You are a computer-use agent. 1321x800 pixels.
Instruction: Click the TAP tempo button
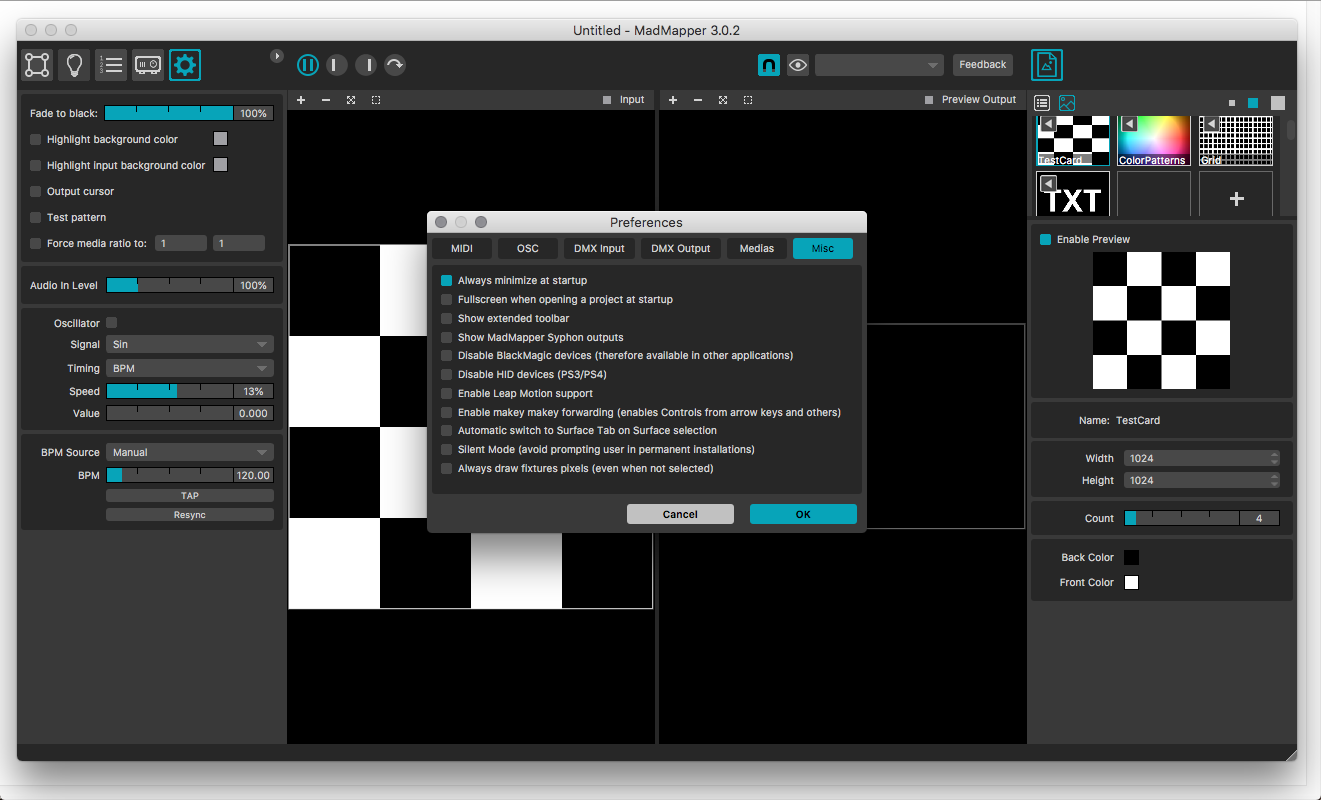pos(189,495)
